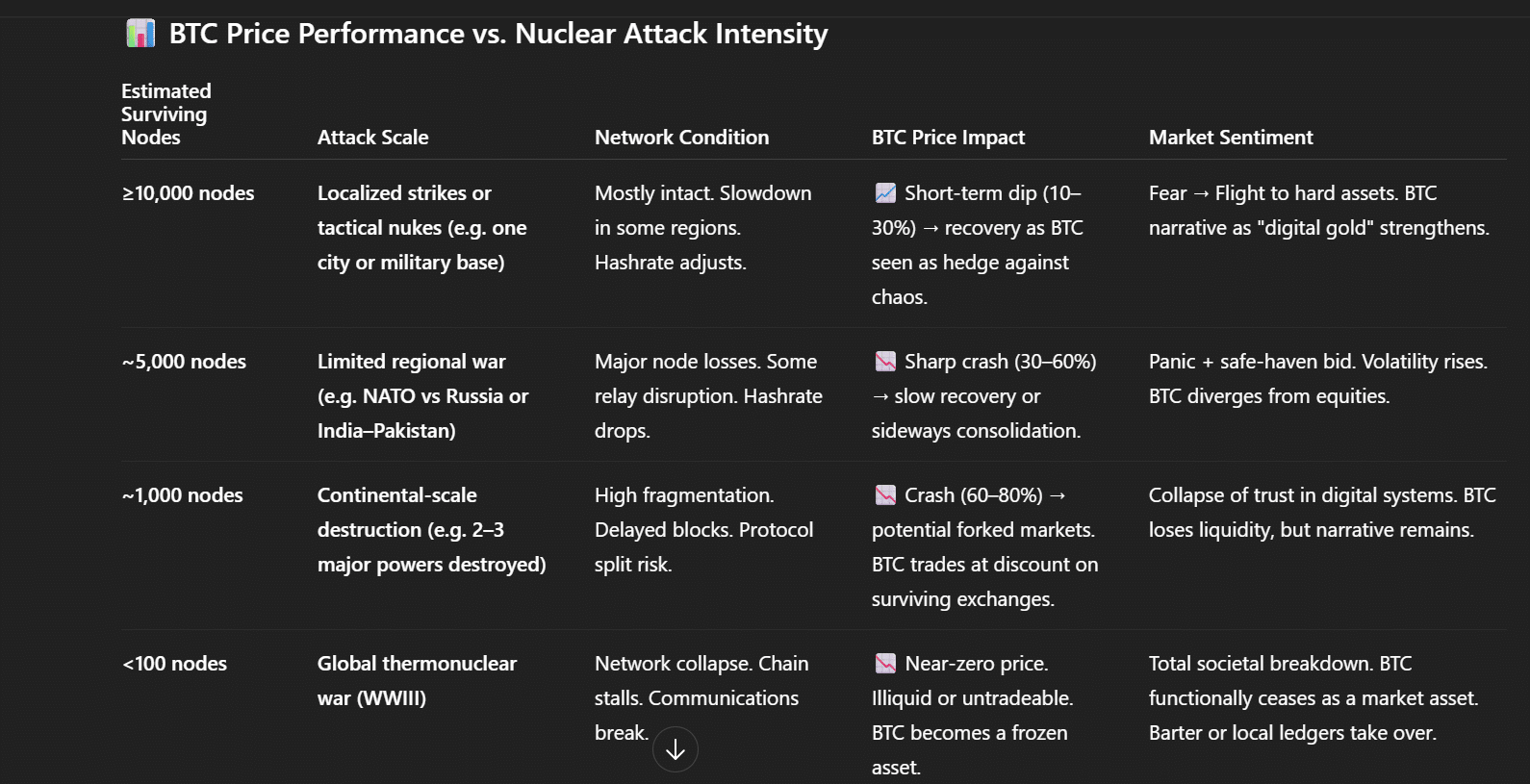Click the BTC Price Performance title heading

(x=498, y=34)
